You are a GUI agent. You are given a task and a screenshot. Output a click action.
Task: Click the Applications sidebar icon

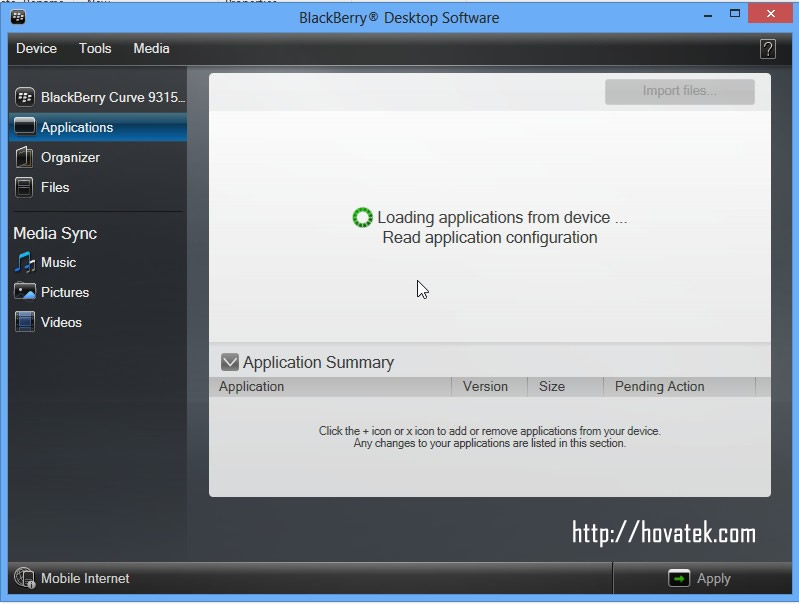pyautogui.click(x=24, y=126)
